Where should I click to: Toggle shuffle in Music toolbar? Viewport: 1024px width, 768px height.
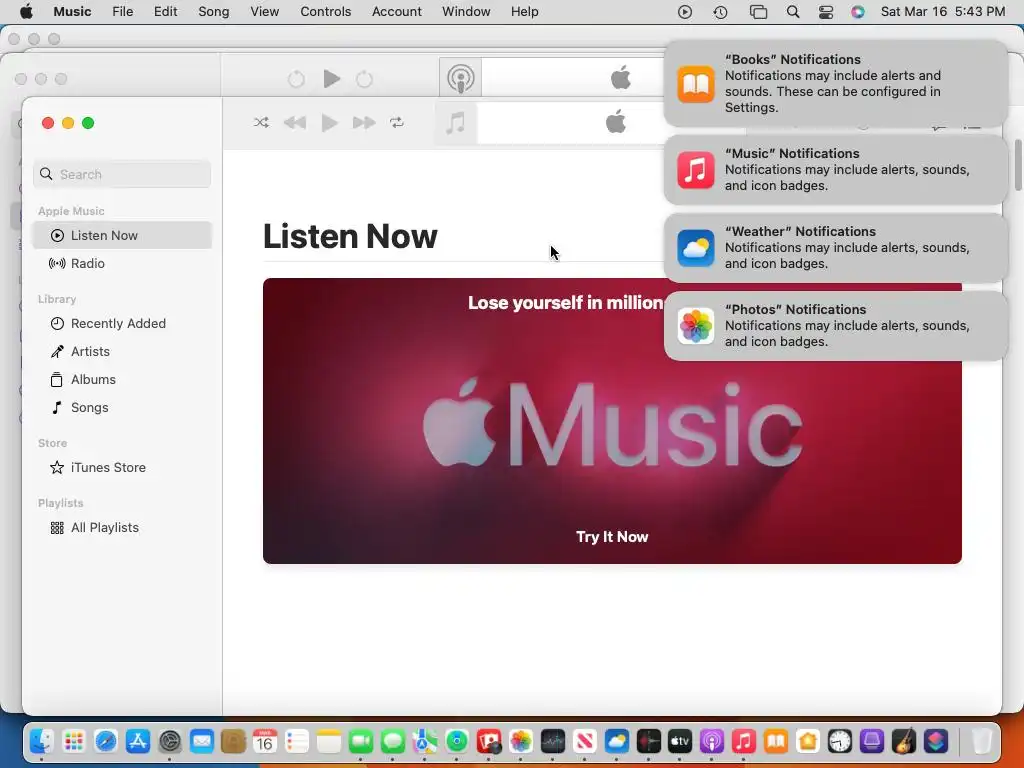[x=261, y=123]
